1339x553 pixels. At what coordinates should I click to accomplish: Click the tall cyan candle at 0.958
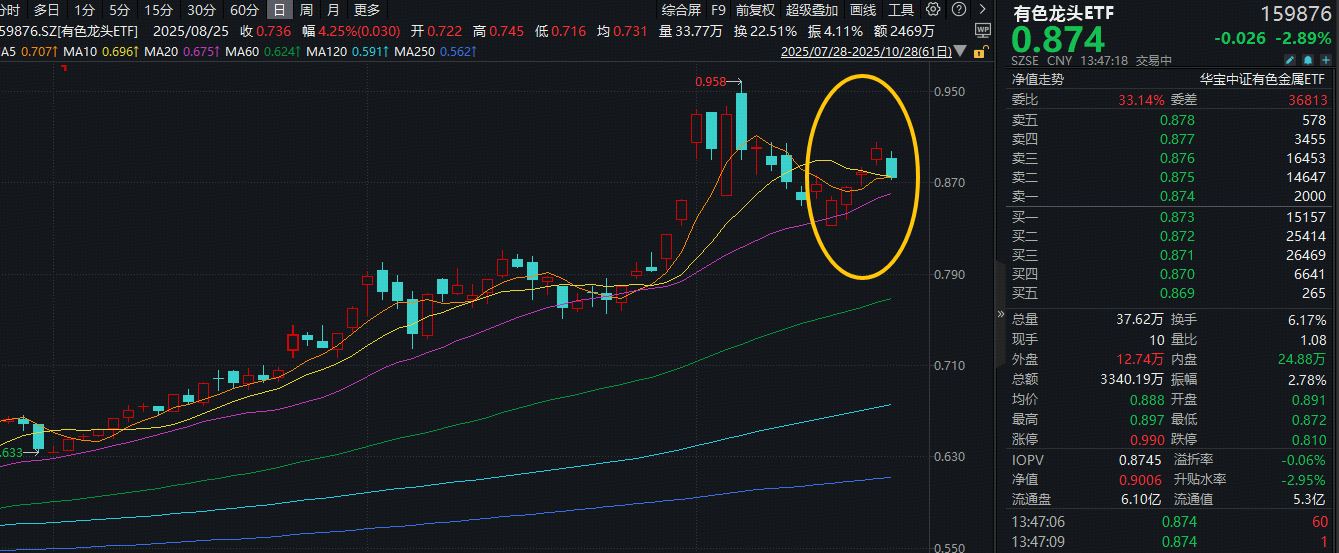742,121
